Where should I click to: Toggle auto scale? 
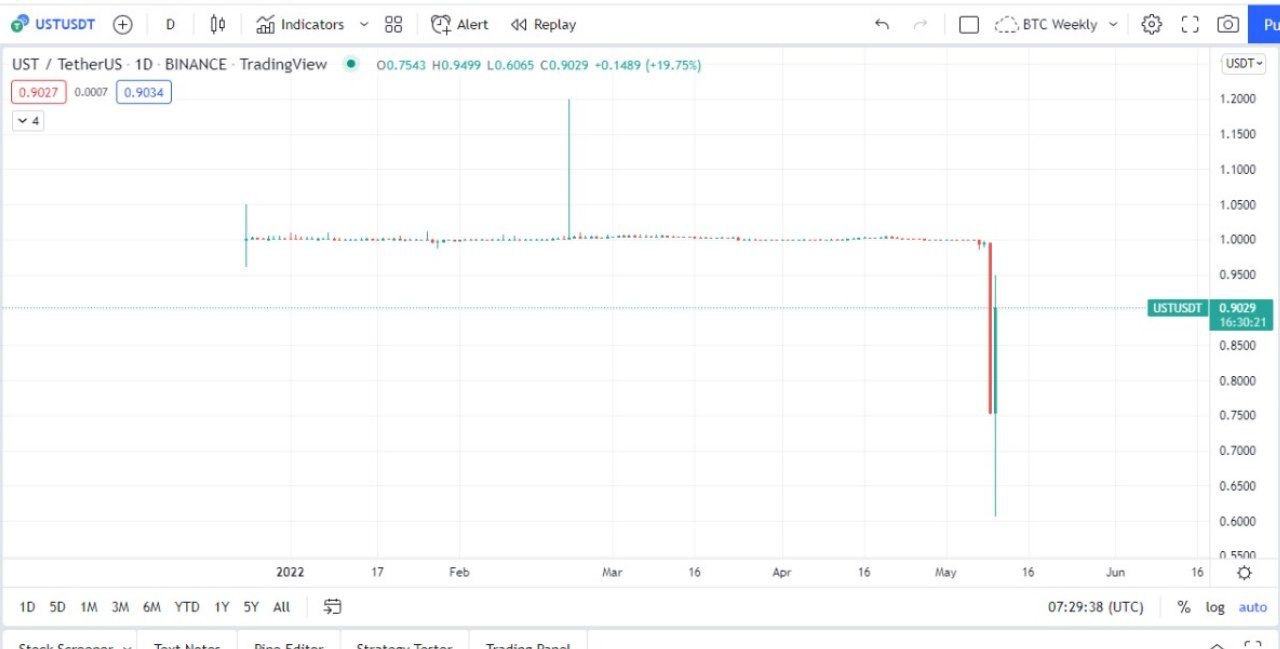coord(1252,606)
